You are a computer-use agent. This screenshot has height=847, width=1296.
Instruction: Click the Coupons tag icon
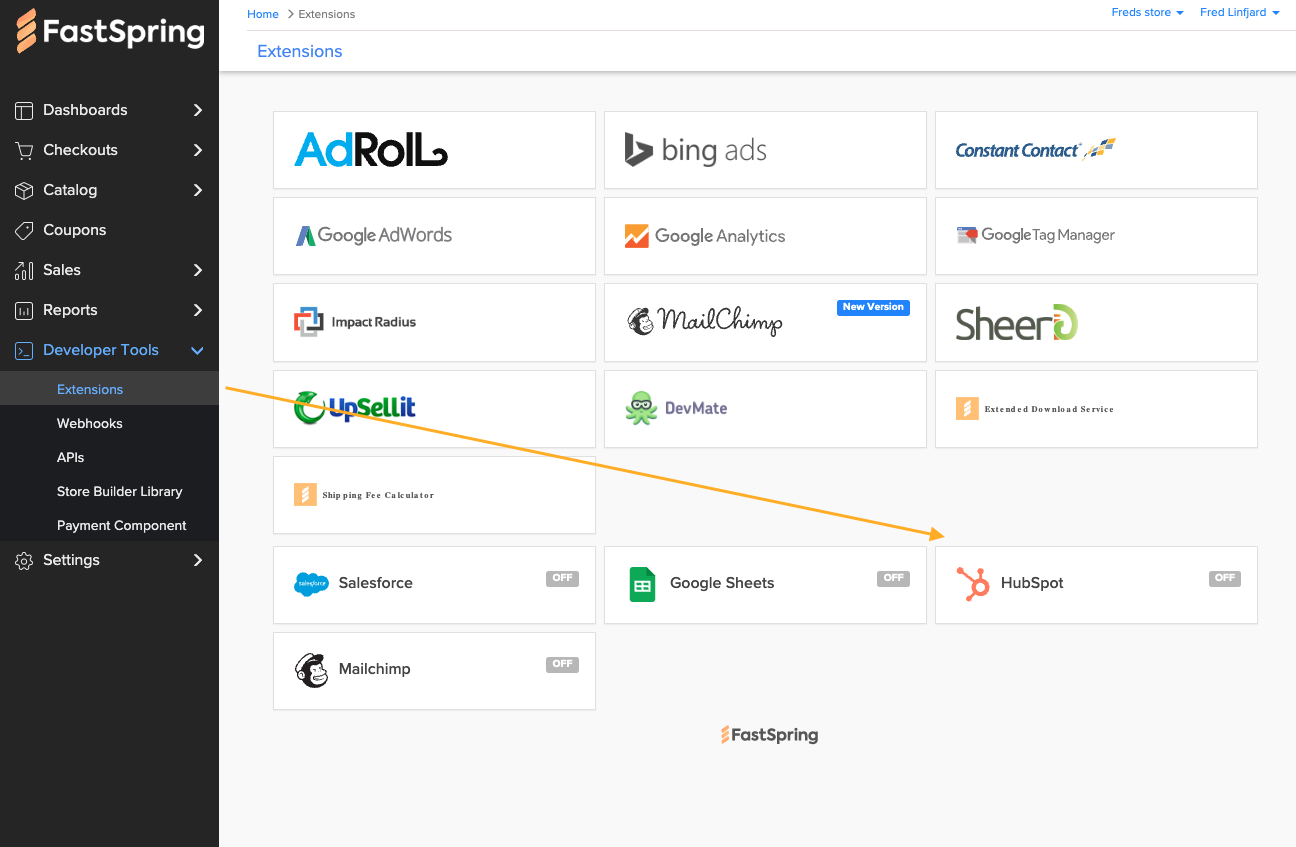pyautogui.click(x=24, y=230)
